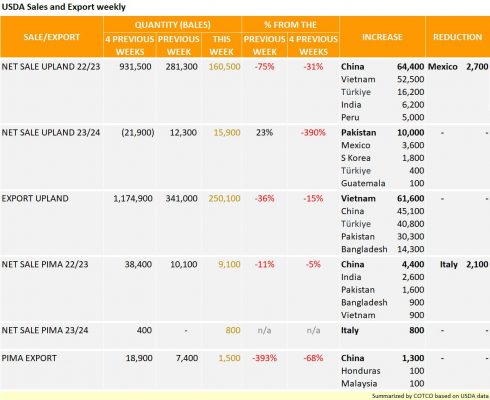Click the % FROM THE header
Viewport: 490px width, 400px height.
coord(290,25)
